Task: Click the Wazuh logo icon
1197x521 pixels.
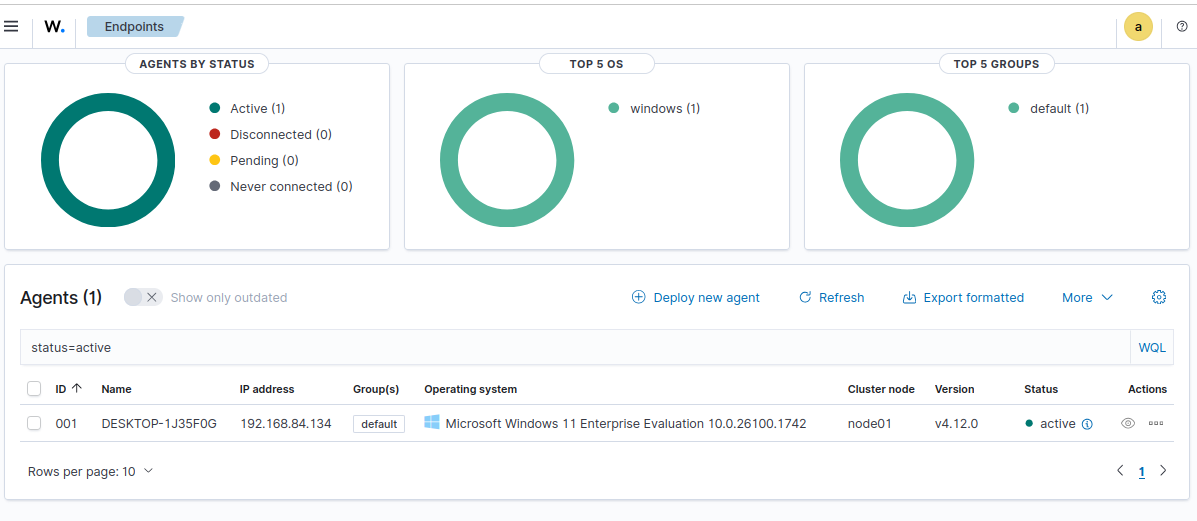Action: (54, 27)
